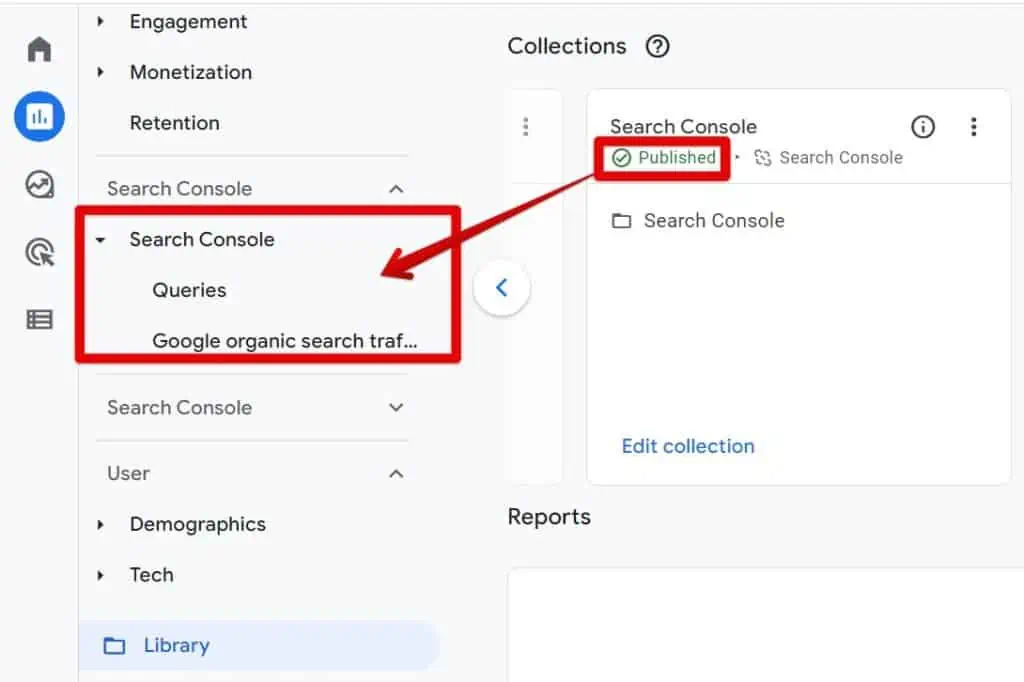The height and width of the screenshot is (682, 1024).
Task: Collapse the report navigation with the blue chevron
Action: coord(502,287)
